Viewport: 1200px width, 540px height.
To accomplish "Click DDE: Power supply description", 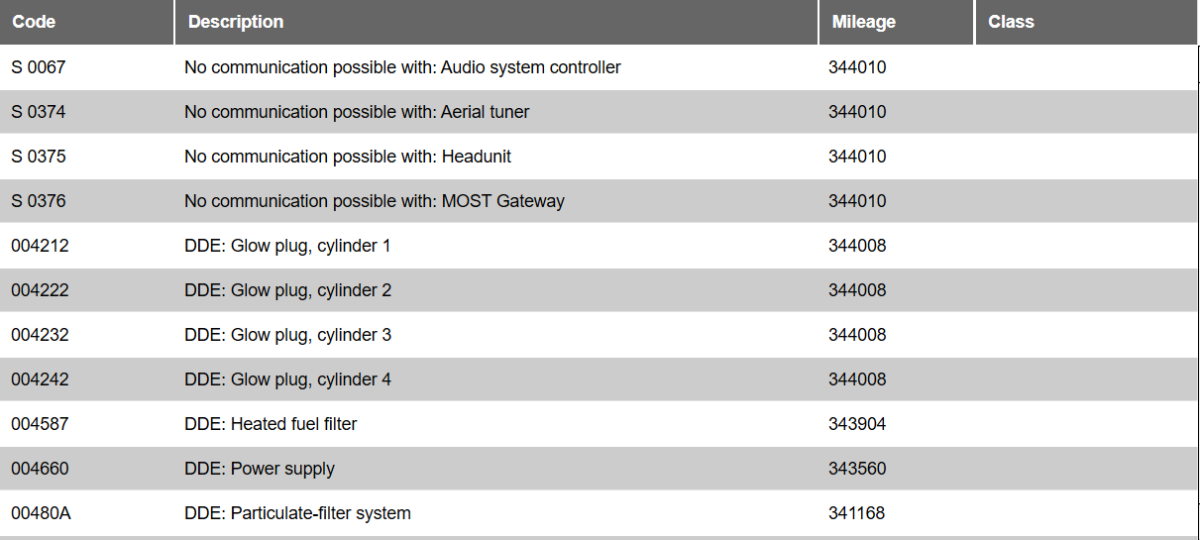I will point(259,468).
